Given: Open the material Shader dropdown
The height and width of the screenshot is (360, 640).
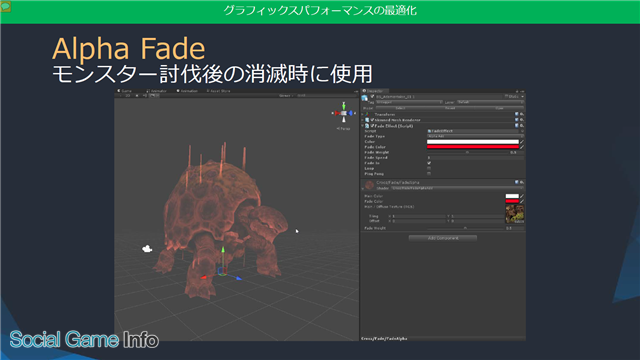Looking at the screenshot, I should click(x=457, y=189).
